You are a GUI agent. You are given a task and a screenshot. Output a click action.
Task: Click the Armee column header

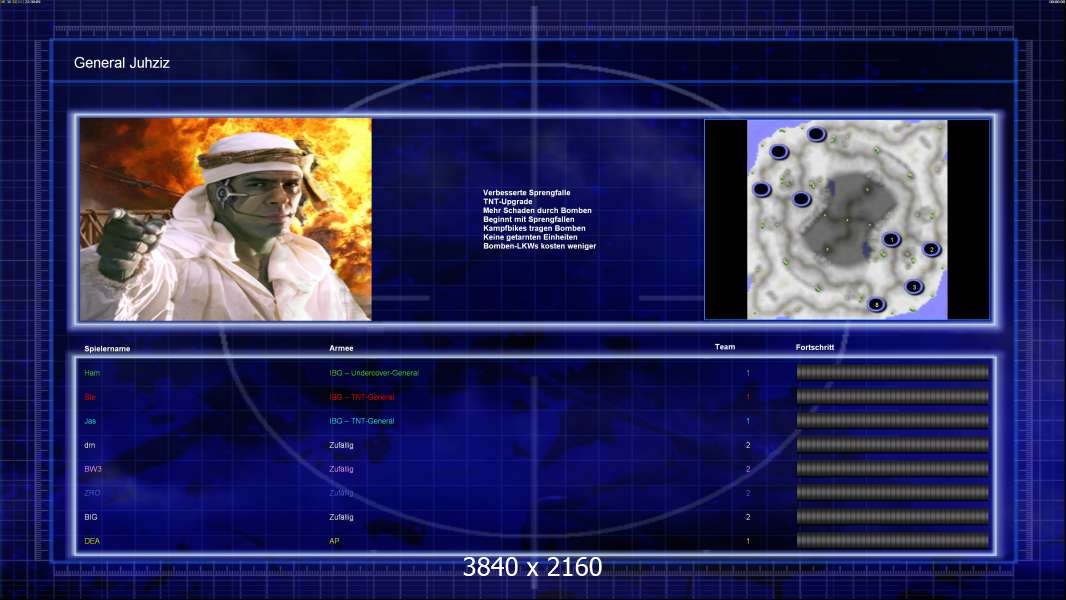pyautogui.click(x=341, y=348)
